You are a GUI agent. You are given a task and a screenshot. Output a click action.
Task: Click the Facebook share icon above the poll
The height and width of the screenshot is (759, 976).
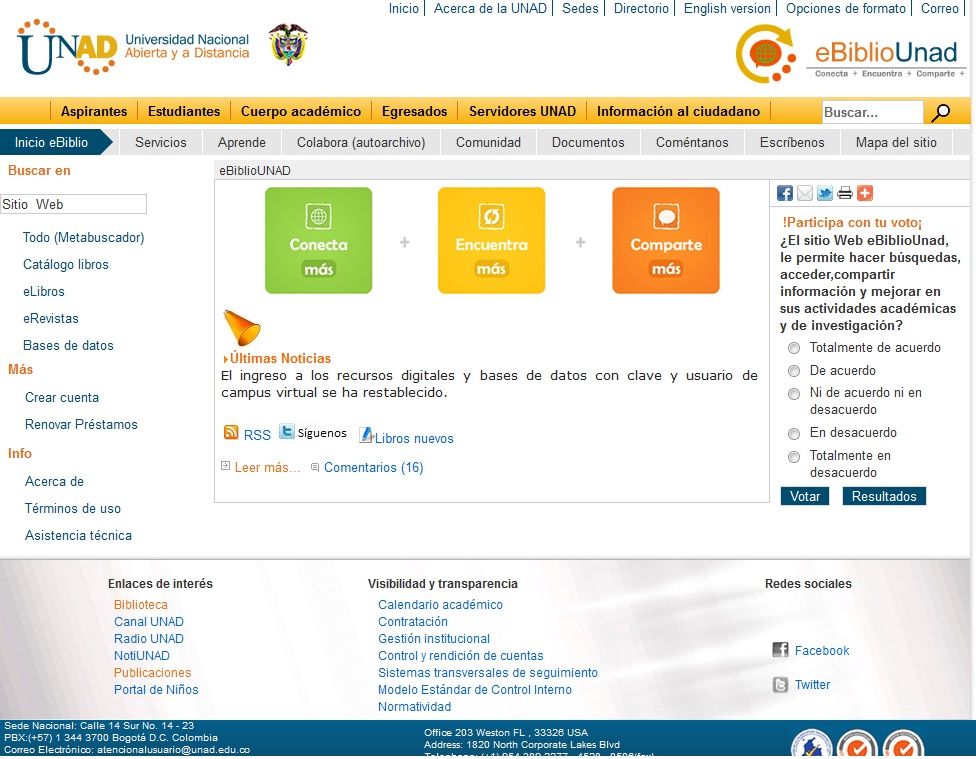tap(784, 193)
